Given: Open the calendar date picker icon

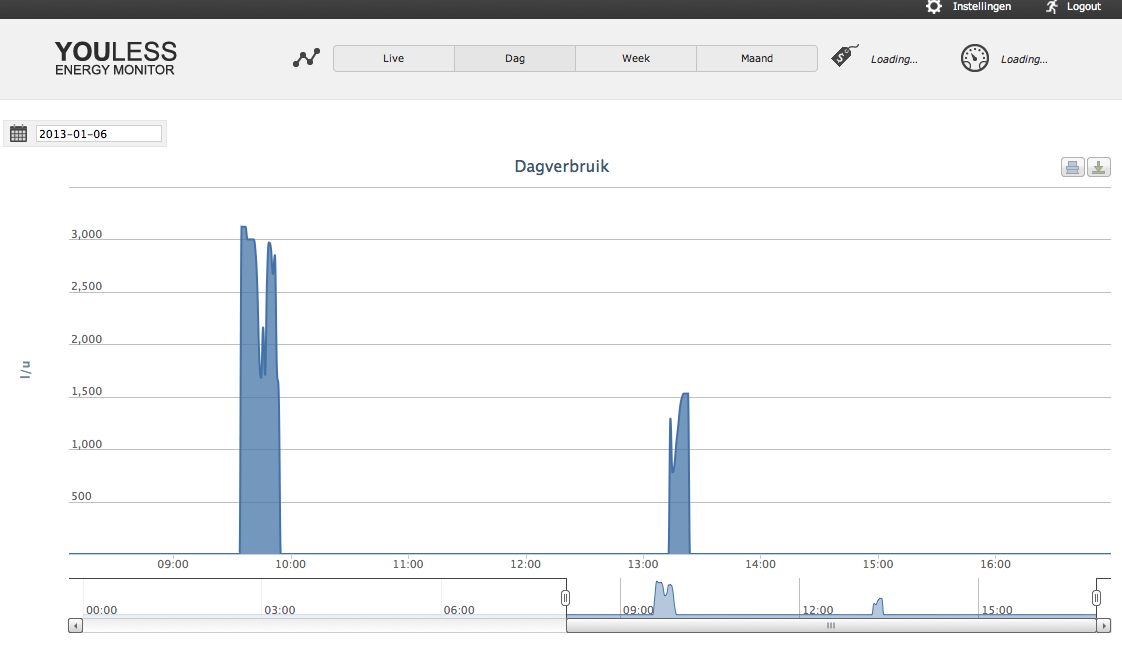Looking at the screenshot, I should [x=19, y=134].
